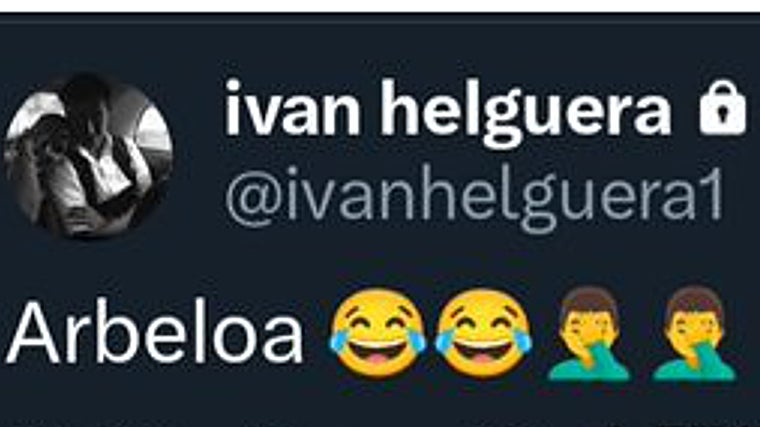Open the ivan helguera display name
760x427 pixels.
(x=448, y=111)
